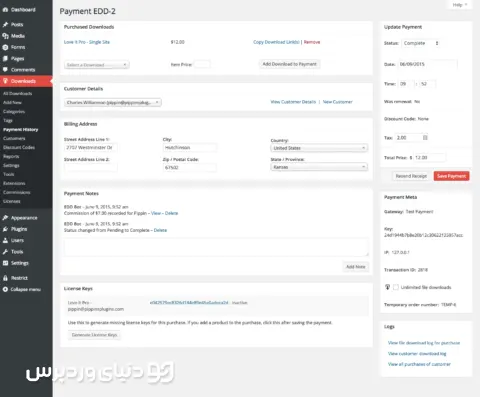
Task: Open the Country dropdown
Action: tap(319, 148)
